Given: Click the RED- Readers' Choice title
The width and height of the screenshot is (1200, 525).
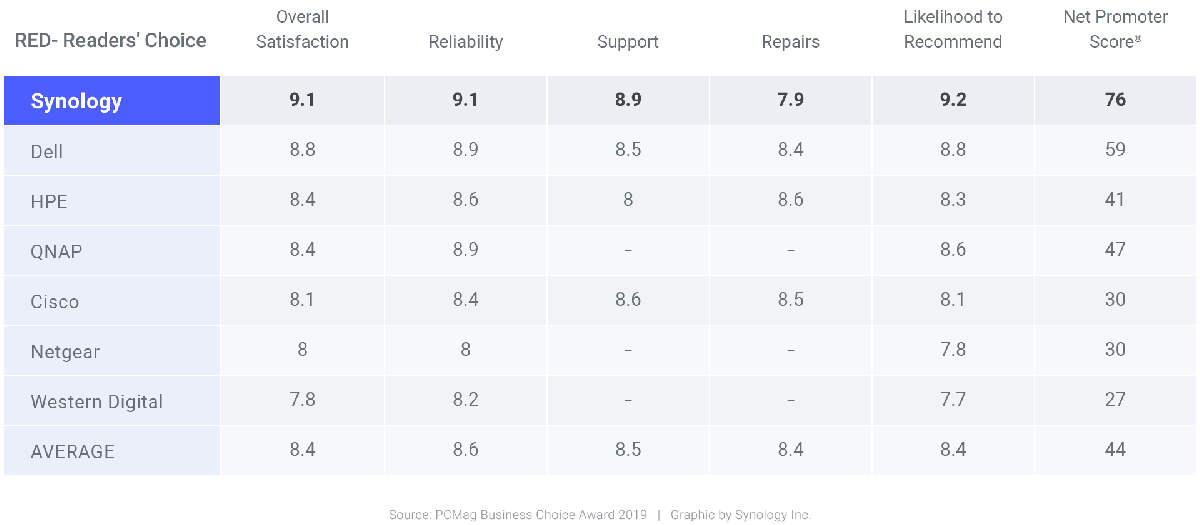Looking at the screenshot, I should click(111, 41).
